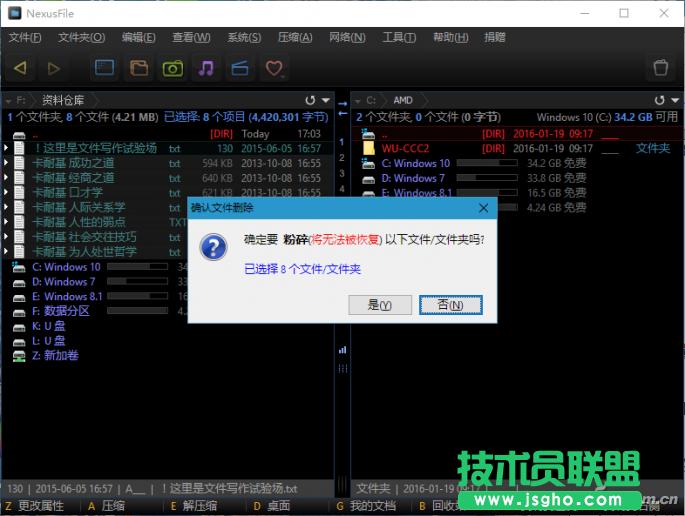
Task: Click the 解压缩 shortcut in bottom bar
Action: click(198, 506)
